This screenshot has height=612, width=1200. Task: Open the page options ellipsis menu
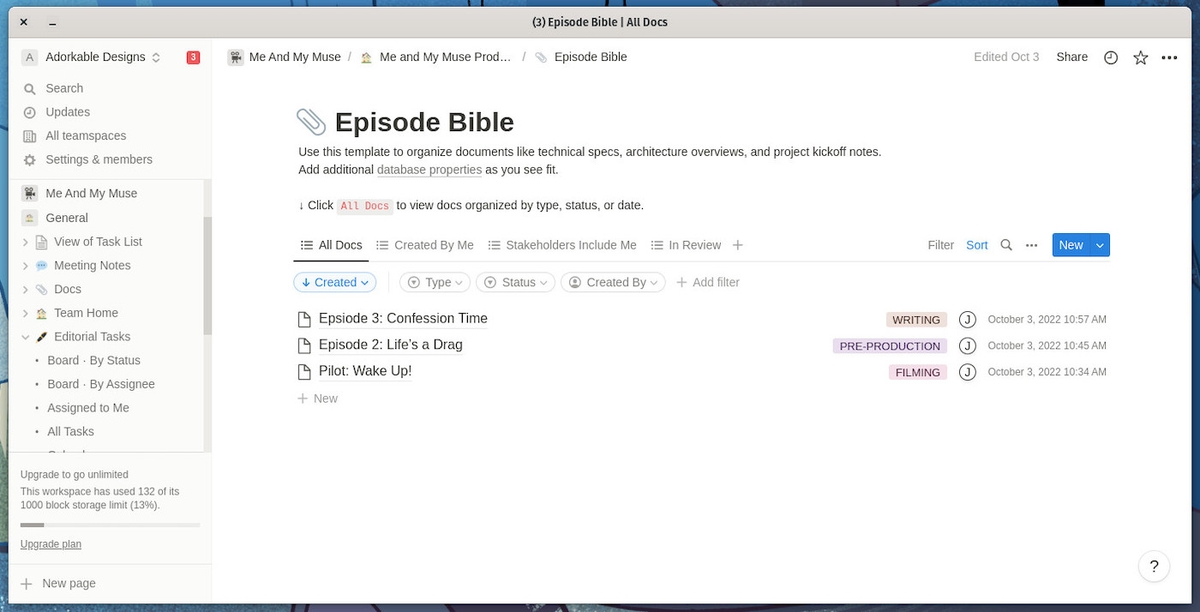tap(1169, 57)
